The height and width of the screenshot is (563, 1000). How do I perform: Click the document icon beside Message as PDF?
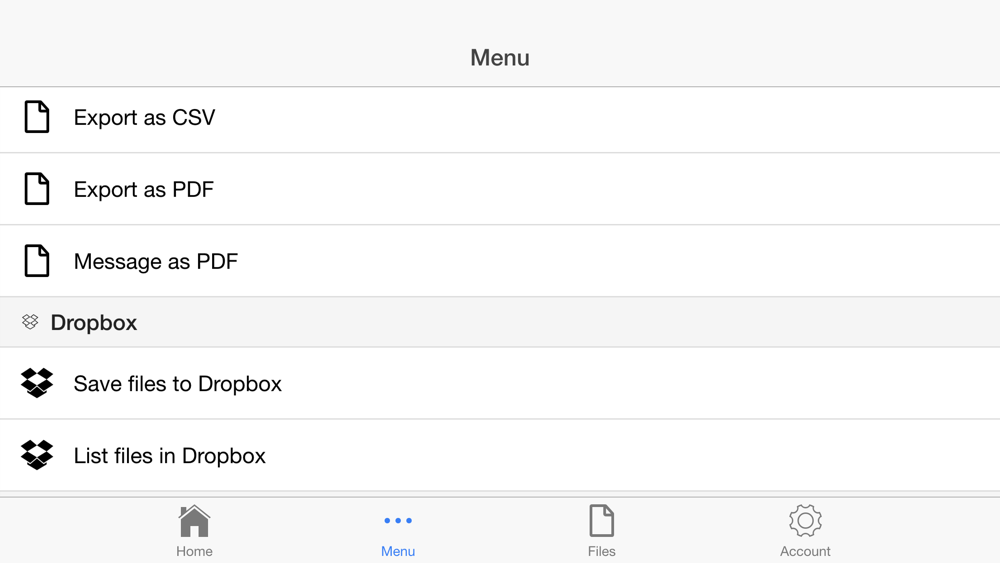pos(36,261)
